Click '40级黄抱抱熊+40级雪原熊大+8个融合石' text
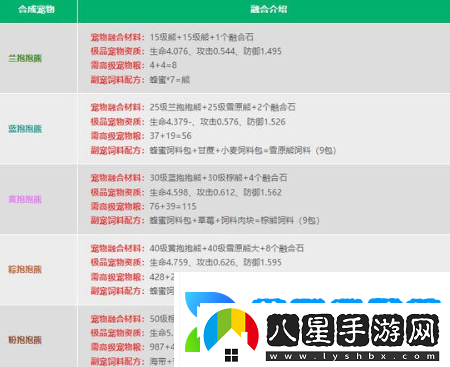Image resolution: width=450 pixels, height=367 pixels. pyautogui.click(x=227, y=248)
